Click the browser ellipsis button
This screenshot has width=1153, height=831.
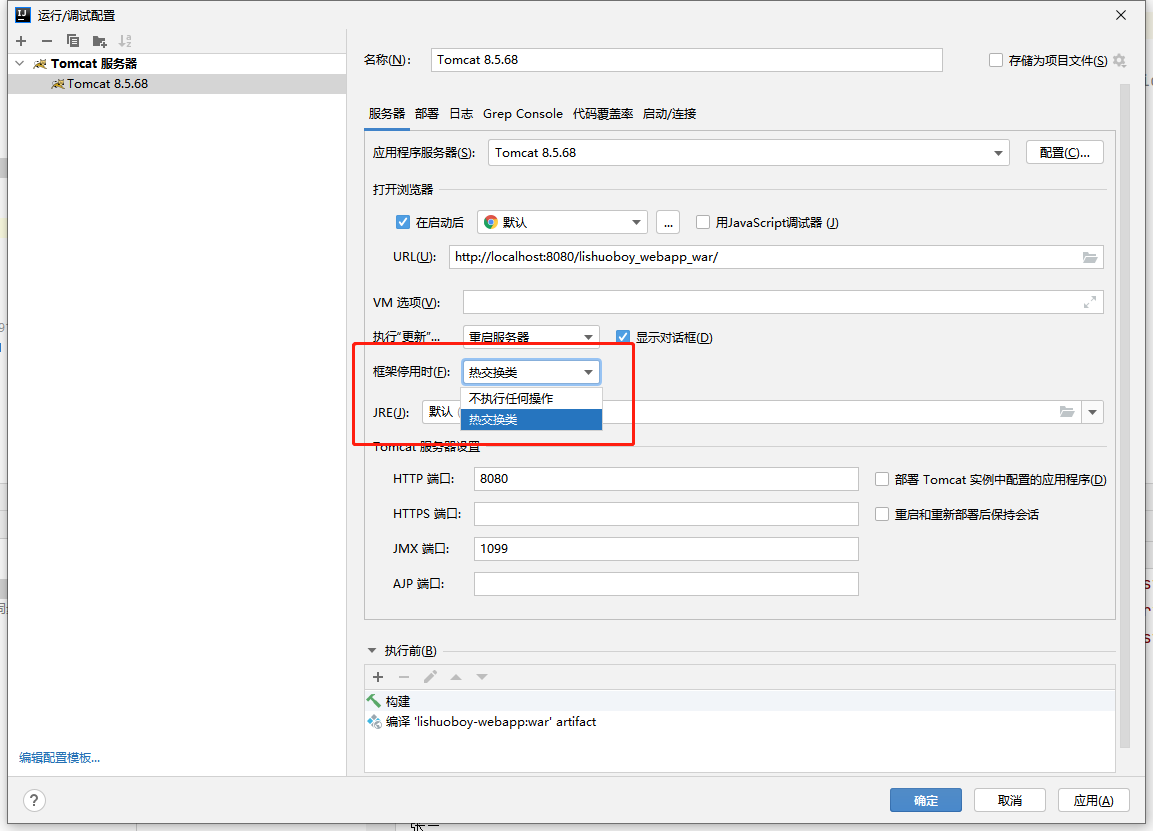point(668,222)
